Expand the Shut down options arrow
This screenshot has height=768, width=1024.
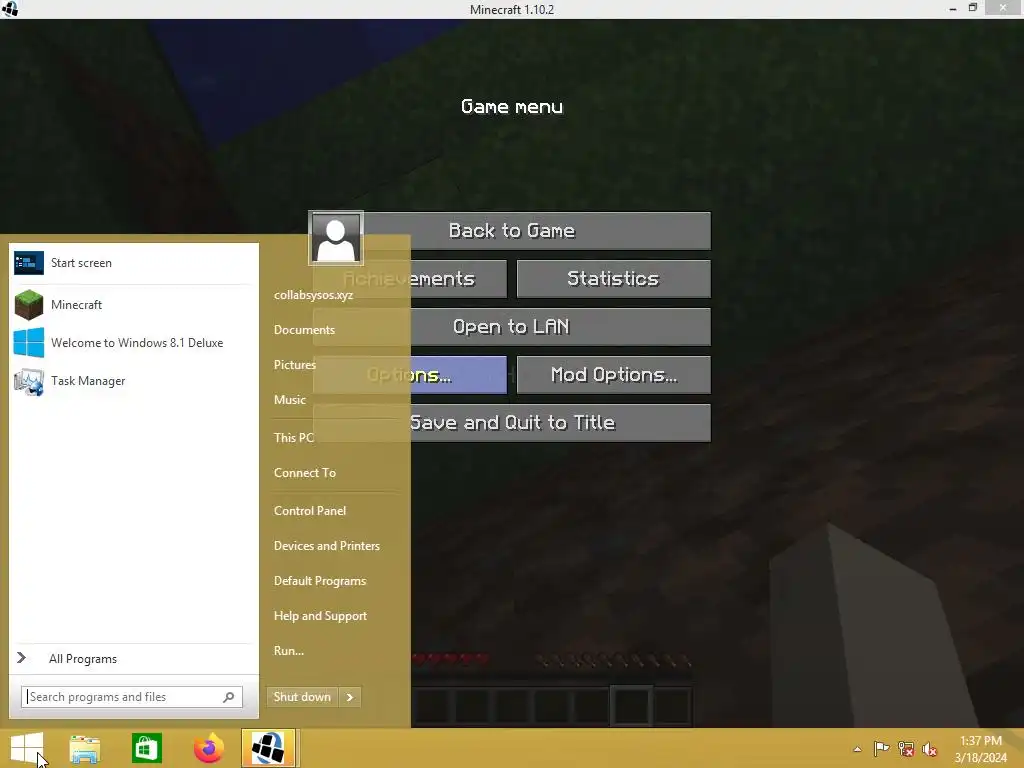point(350,697)
